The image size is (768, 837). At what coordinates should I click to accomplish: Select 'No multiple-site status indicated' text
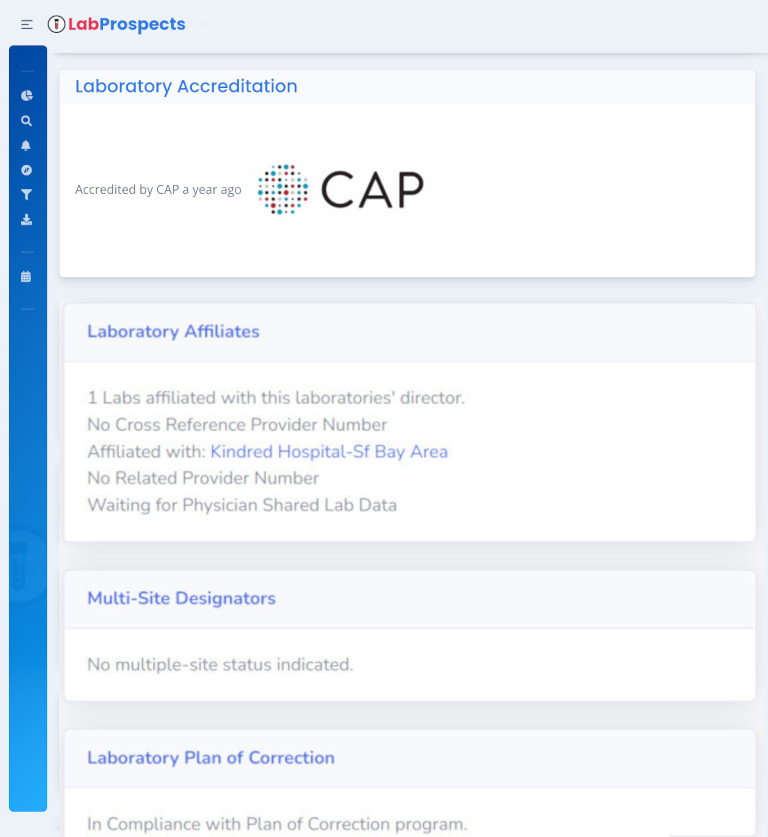point(220,664)
